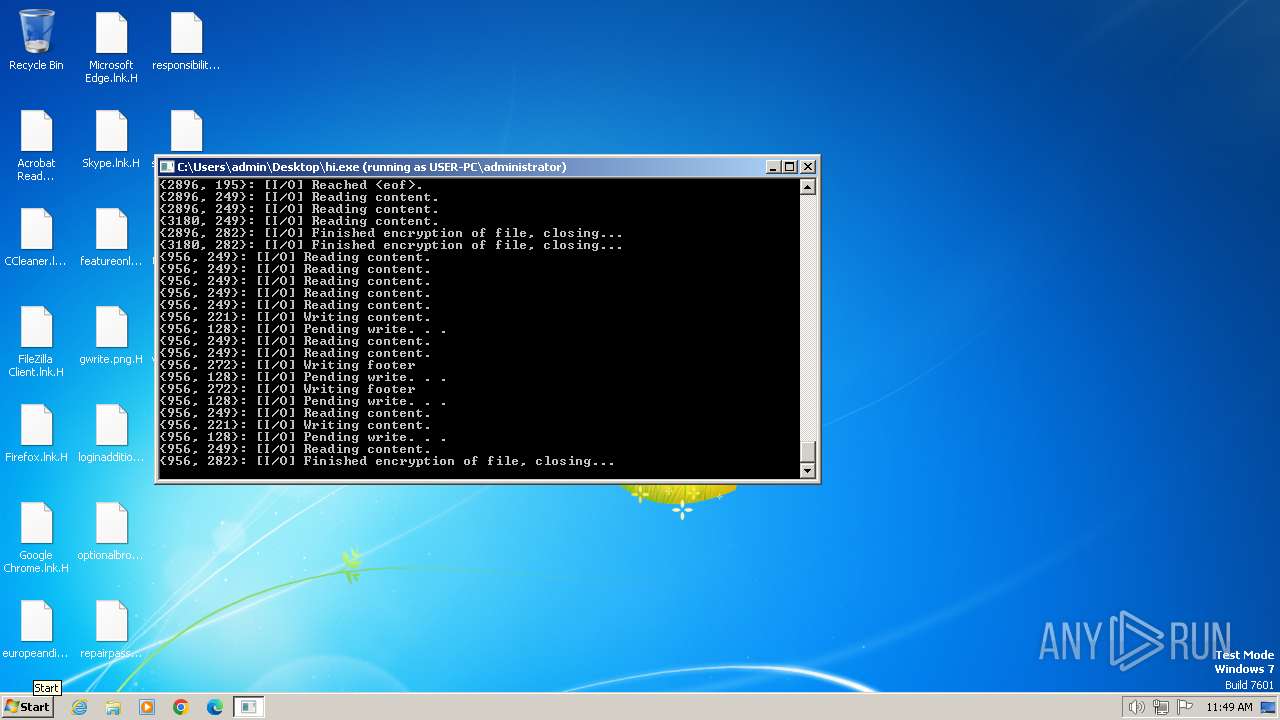Open the Action Center flag icon
The height and width of the screenshot is (720, 1280).
pos(1185,707)
